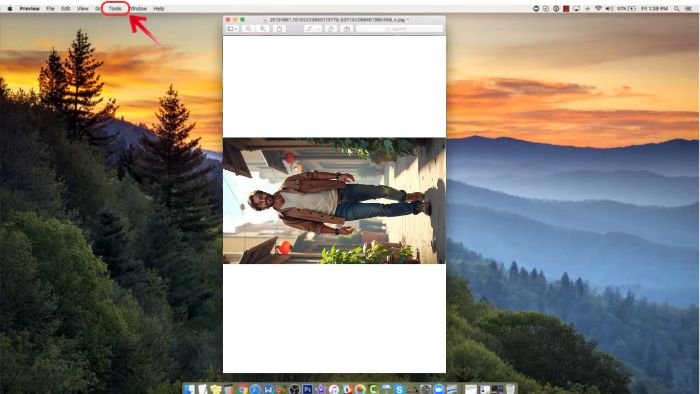Click the Share button in Preview toolbar

[x=279, y=29]
